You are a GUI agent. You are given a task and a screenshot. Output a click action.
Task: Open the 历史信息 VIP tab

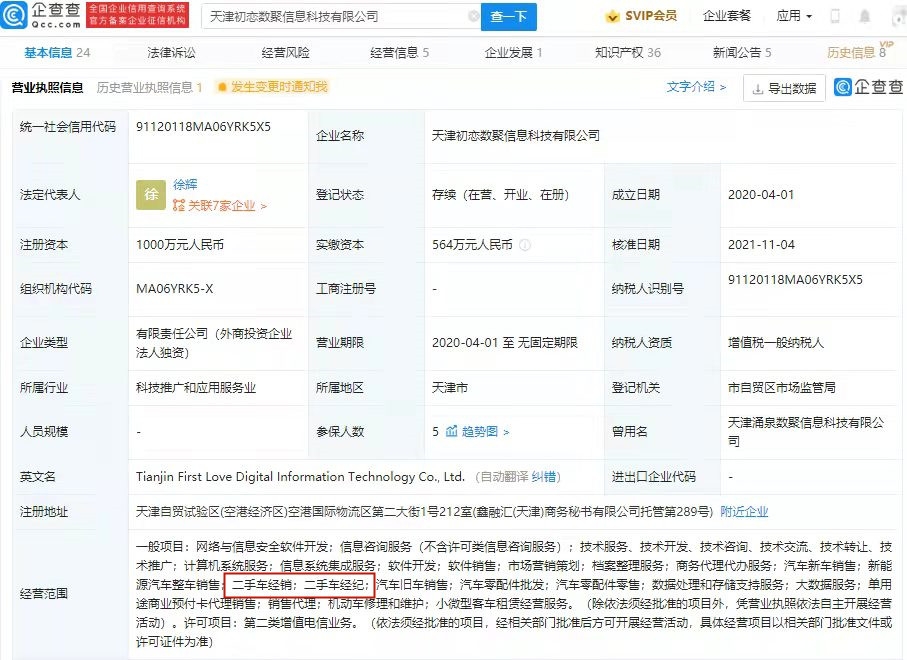(860, 51)
